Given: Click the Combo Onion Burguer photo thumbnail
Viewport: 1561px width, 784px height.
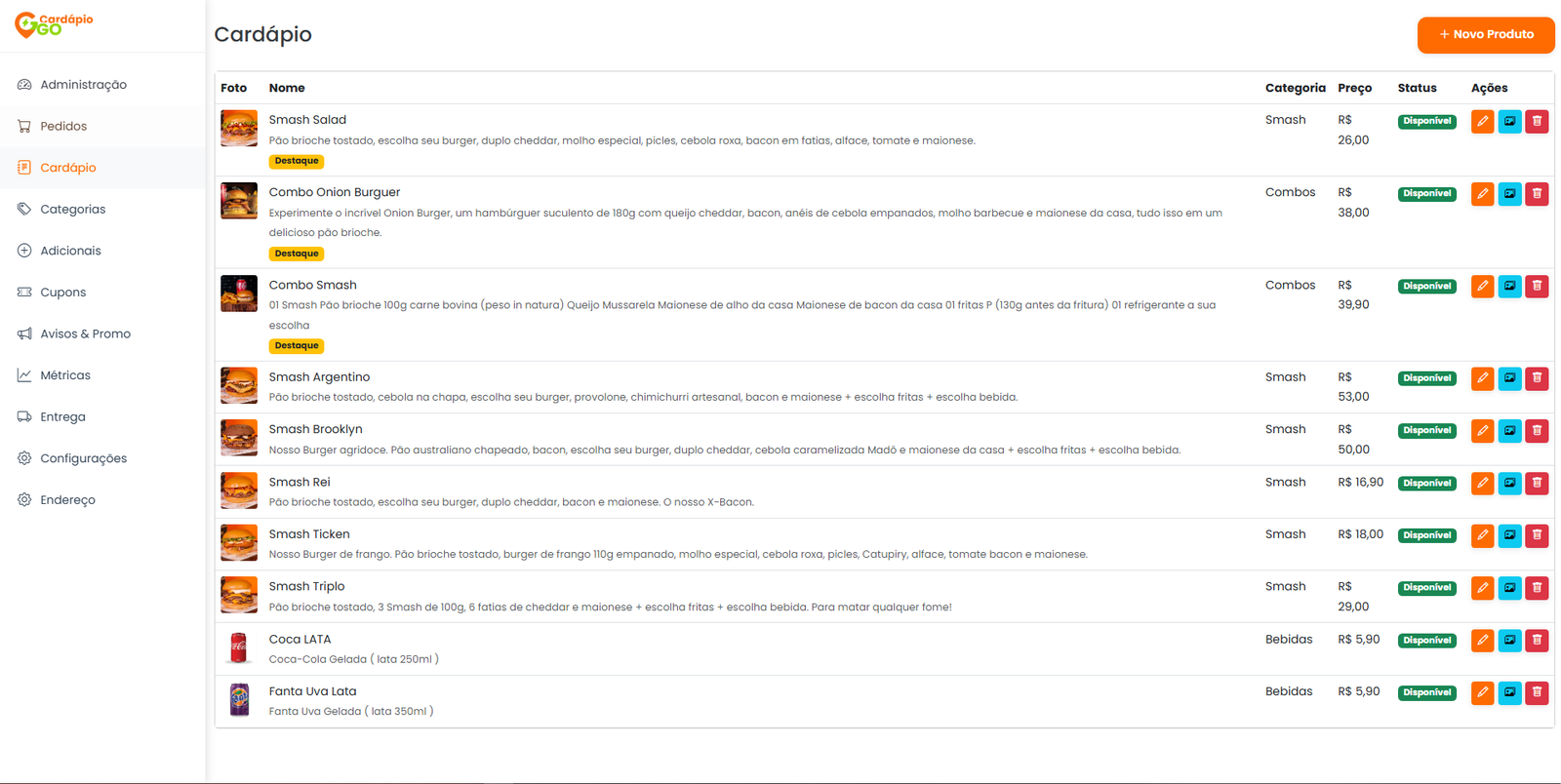Looking at the screenshot, I should [239, 201].
